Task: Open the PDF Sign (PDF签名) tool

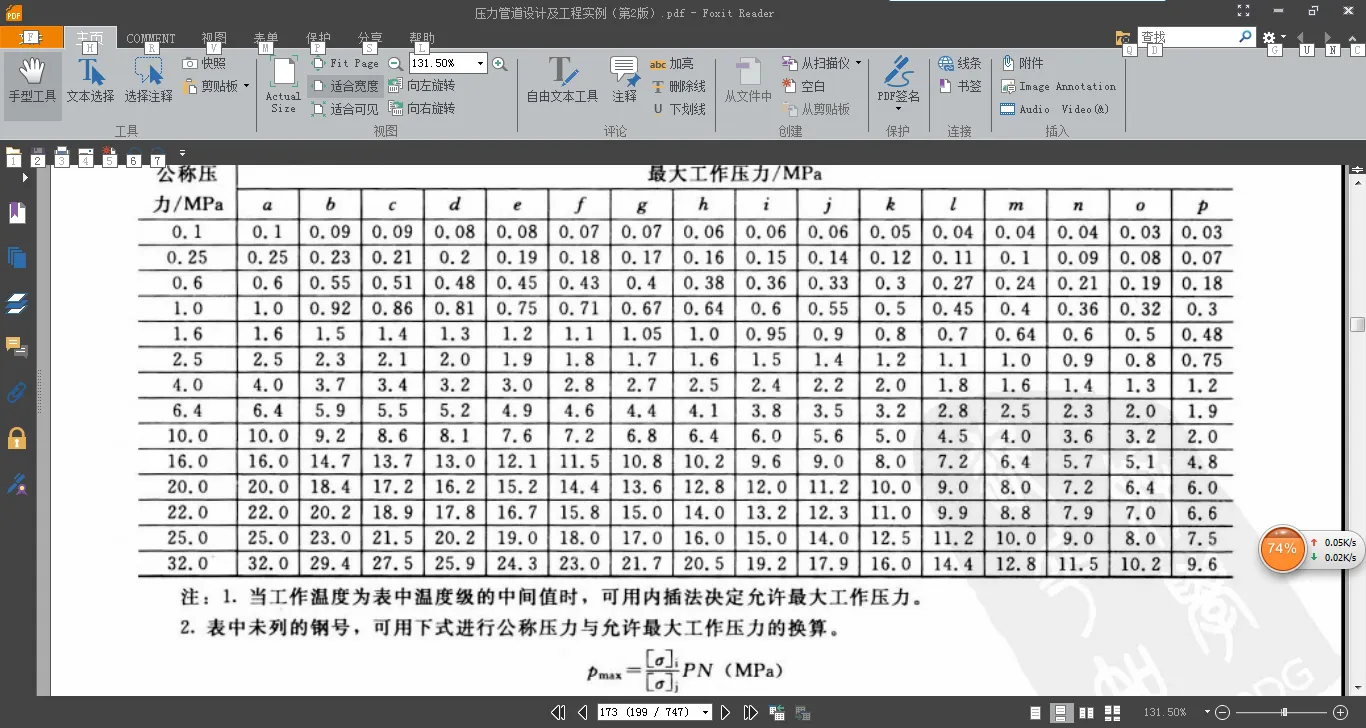Action: (898, 81)
